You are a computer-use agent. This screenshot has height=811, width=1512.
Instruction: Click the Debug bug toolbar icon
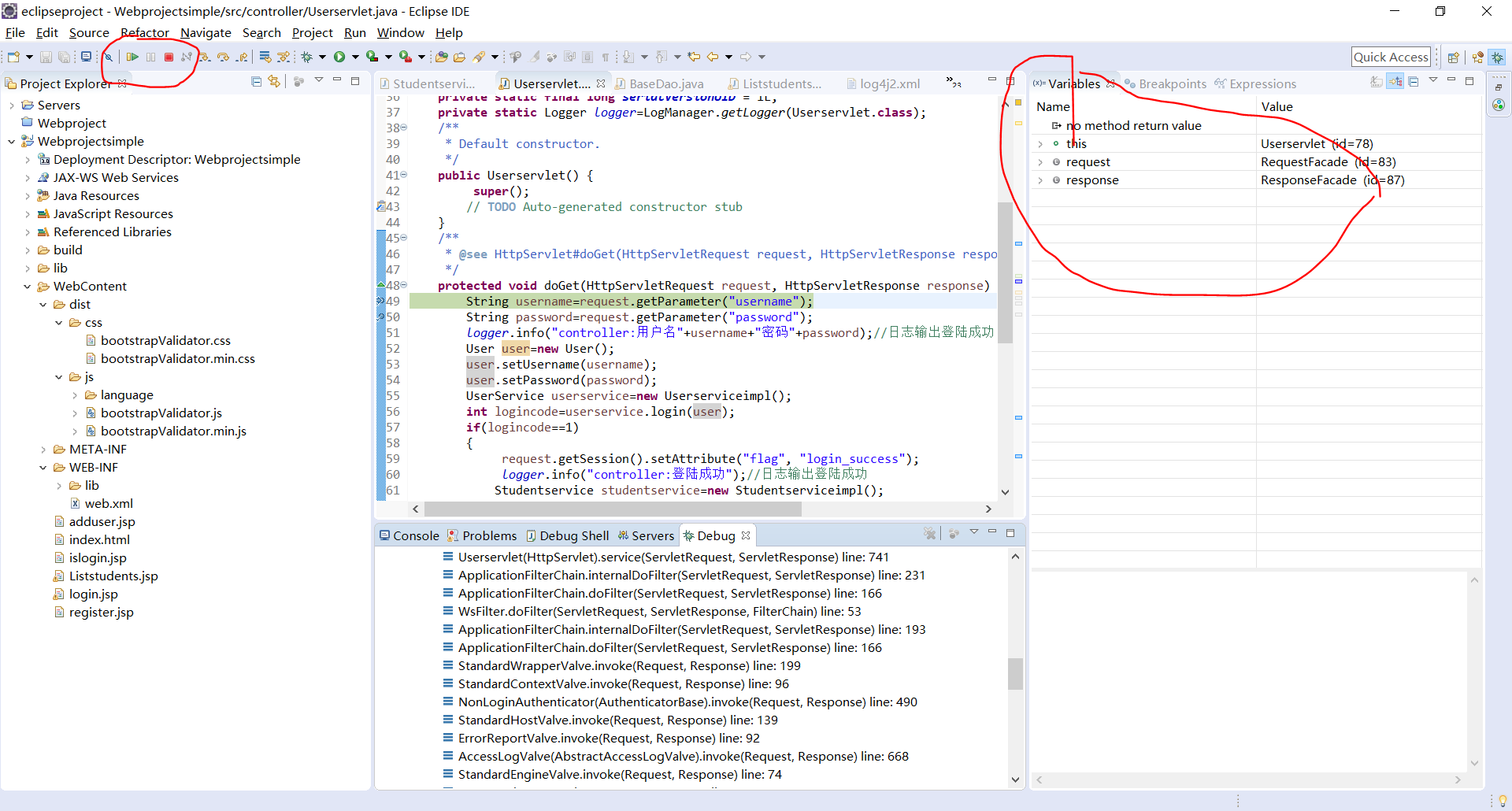coord(307,57)
